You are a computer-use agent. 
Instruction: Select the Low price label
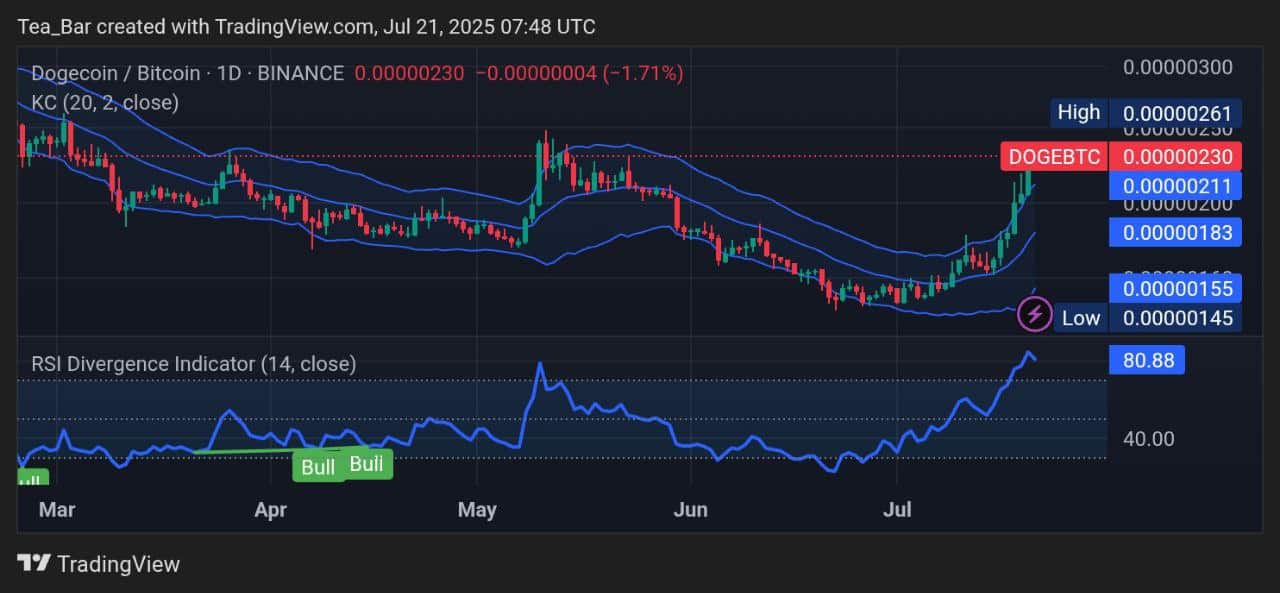pyautogui.click(x=1080, y=319)
